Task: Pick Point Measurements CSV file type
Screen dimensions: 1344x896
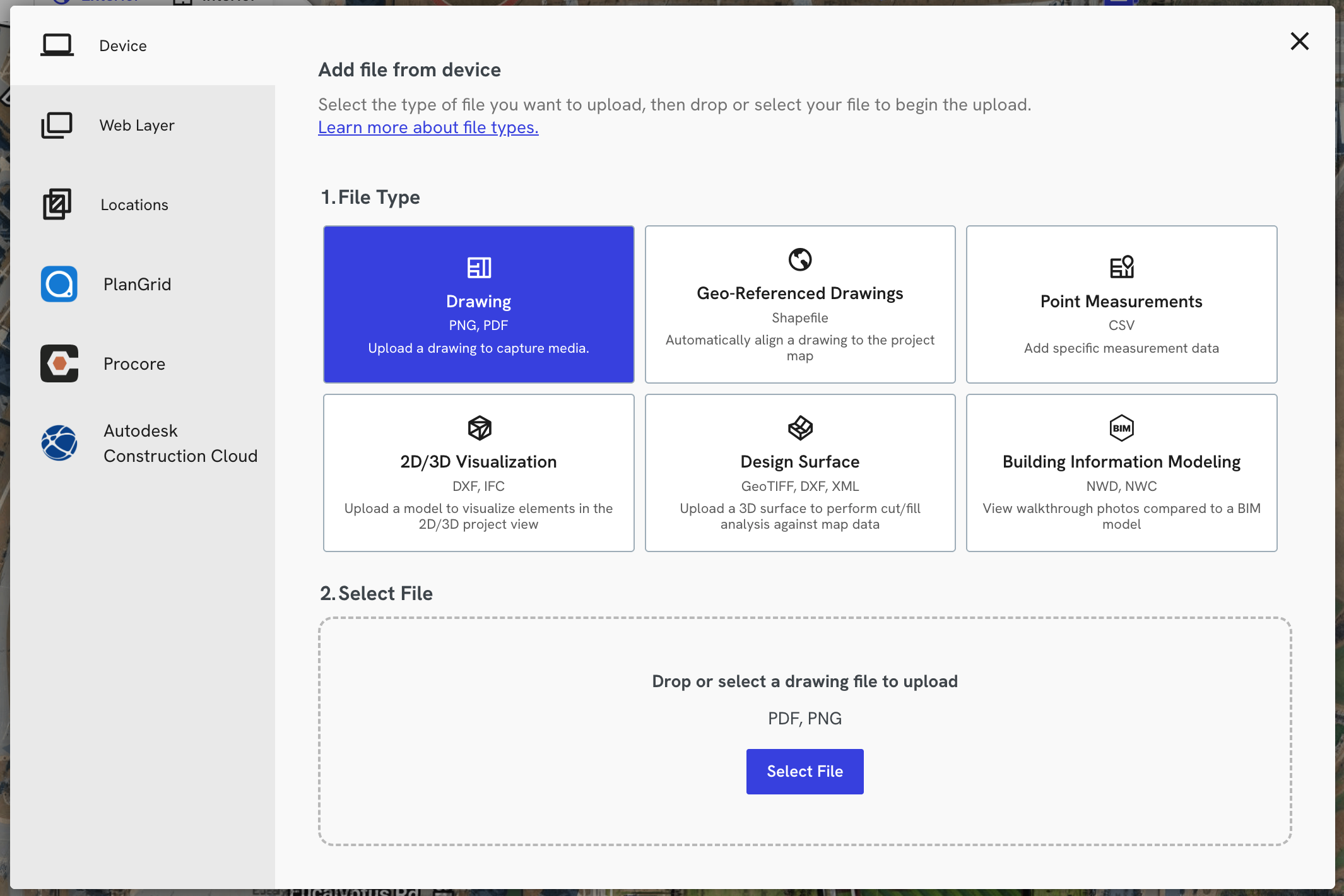Action: point(1121,304)
